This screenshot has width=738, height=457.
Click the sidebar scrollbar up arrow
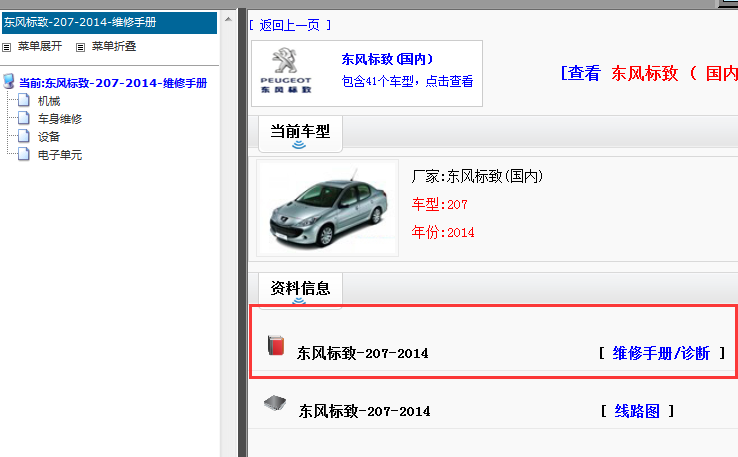[x=228, y=19]
